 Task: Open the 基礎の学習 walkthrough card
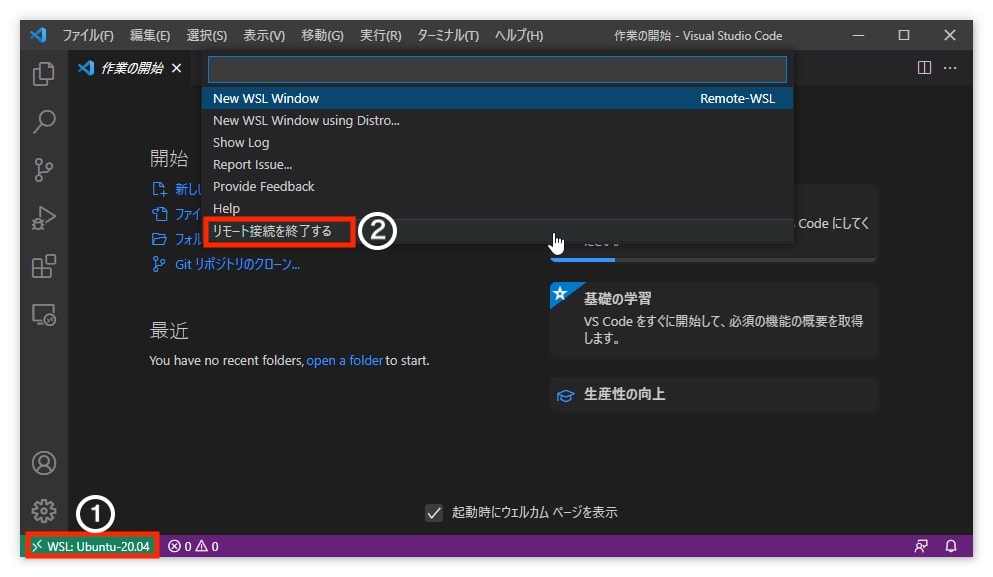coord(714,320)
